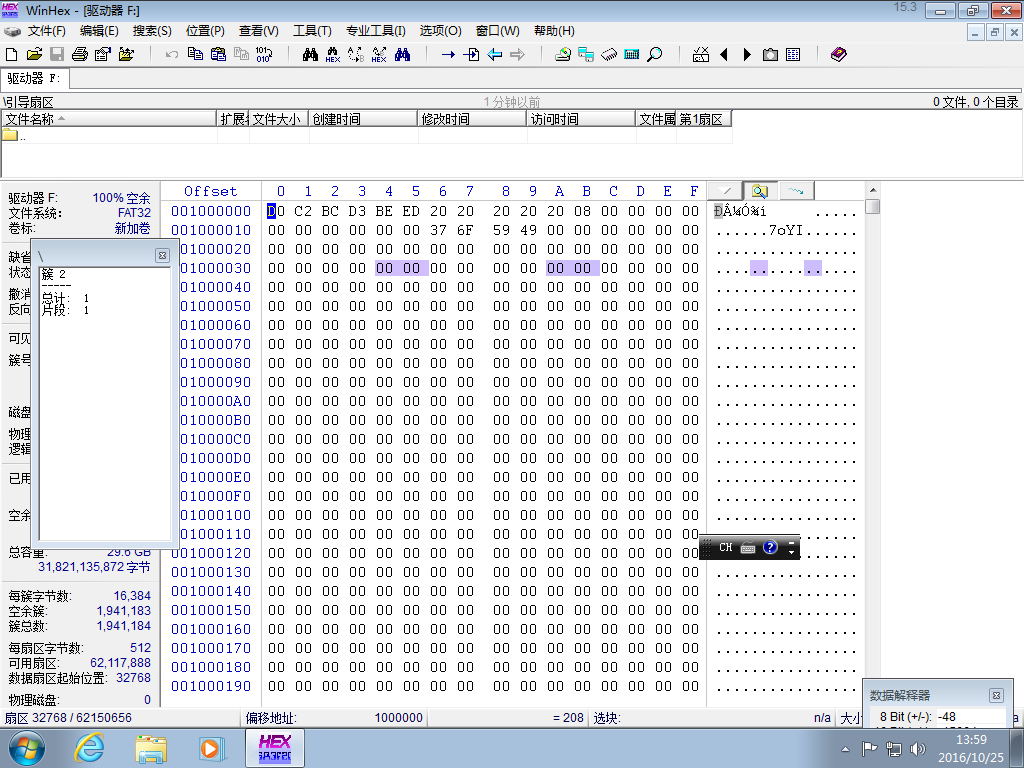Click the blue Back arrow icon
The height and width of the screenshot is (768, 1024).
[494, 54]
